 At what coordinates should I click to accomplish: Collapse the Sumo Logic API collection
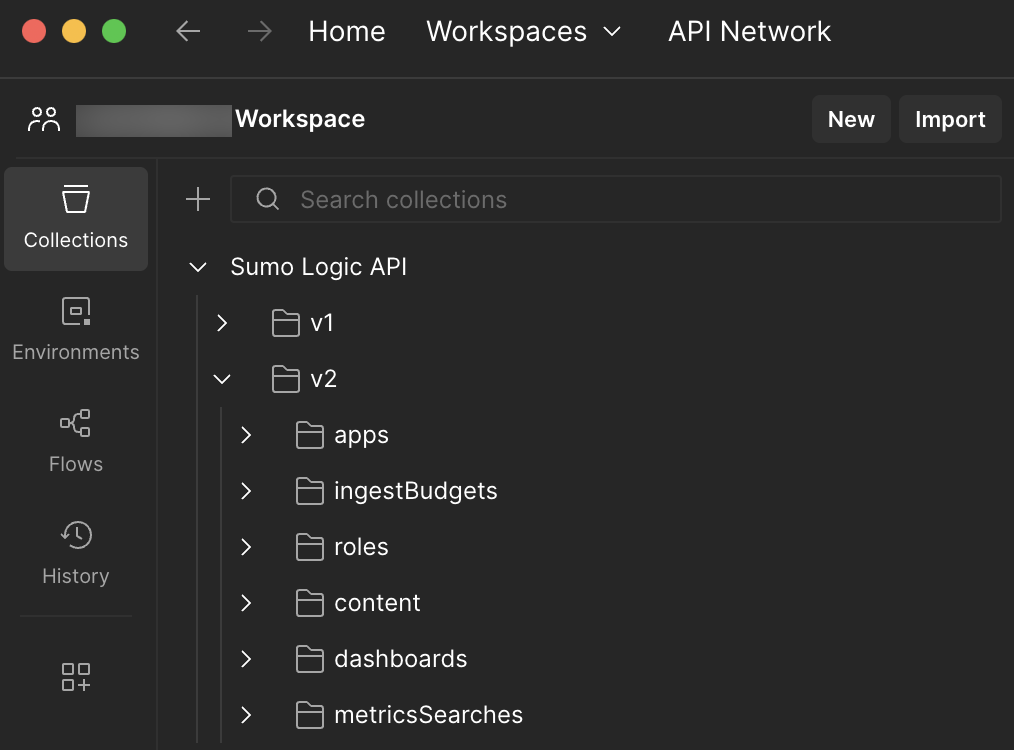click(x=197, y=266)
